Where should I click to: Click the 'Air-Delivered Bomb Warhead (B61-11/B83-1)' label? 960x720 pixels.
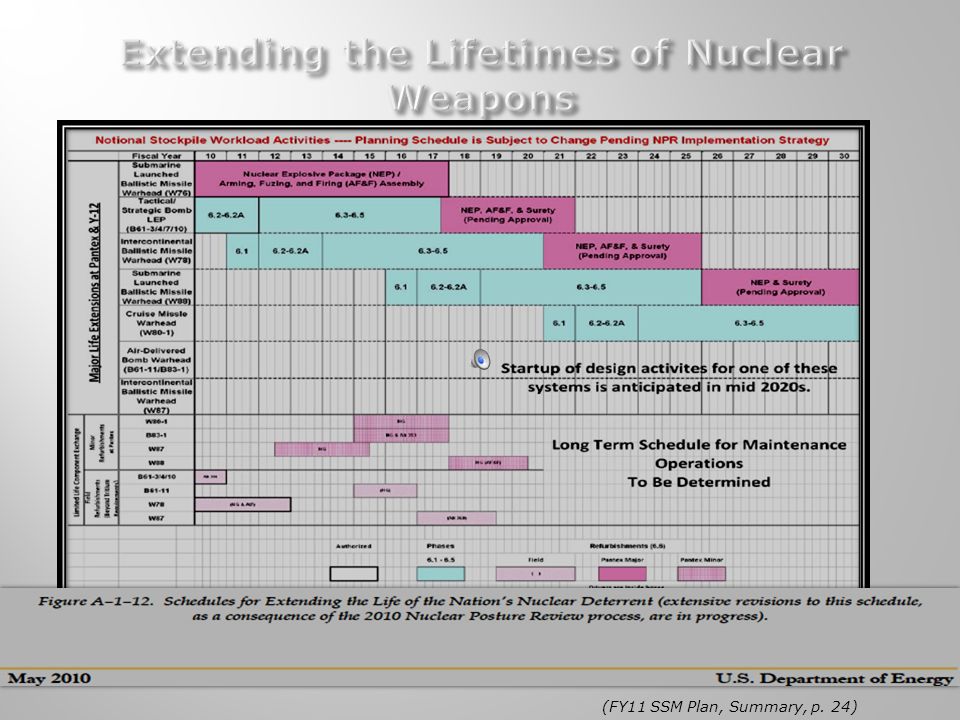coord(156,360)
